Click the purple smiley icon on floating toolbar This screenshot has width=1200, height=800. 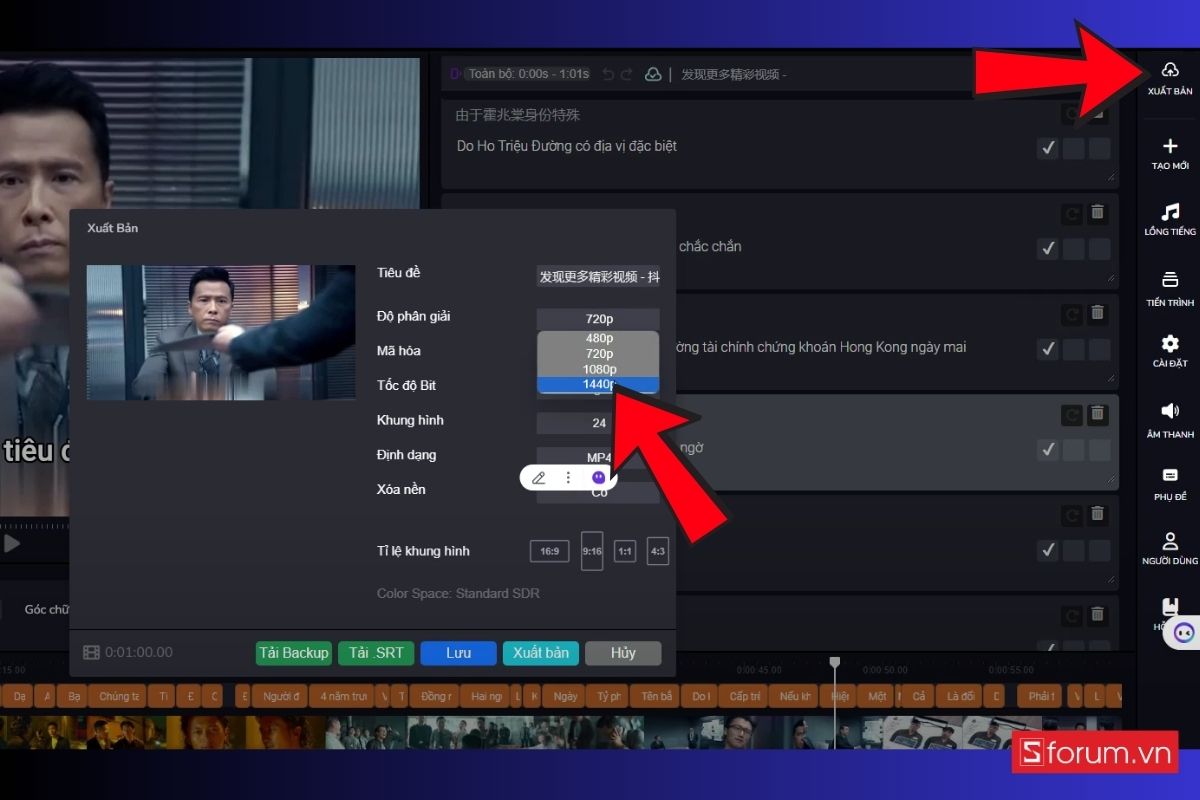(x=598, y=478)
